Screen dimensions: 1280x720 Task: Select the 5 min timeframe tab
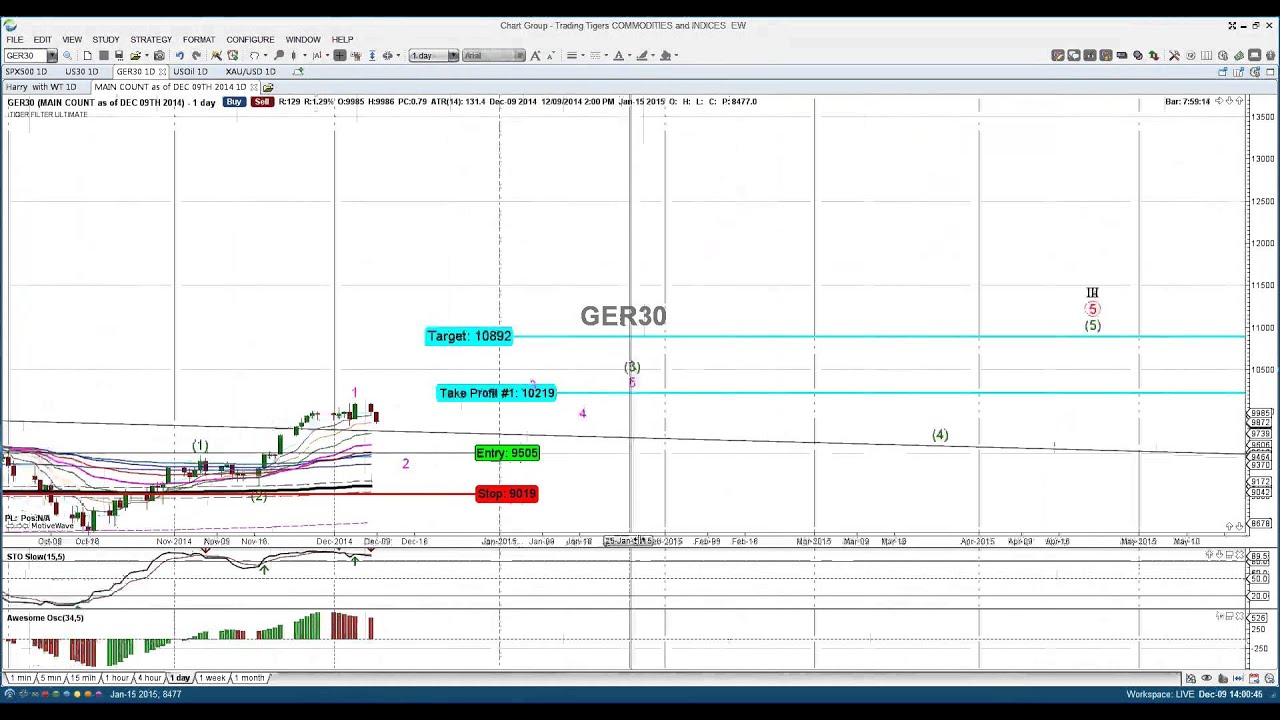[51, 678]
